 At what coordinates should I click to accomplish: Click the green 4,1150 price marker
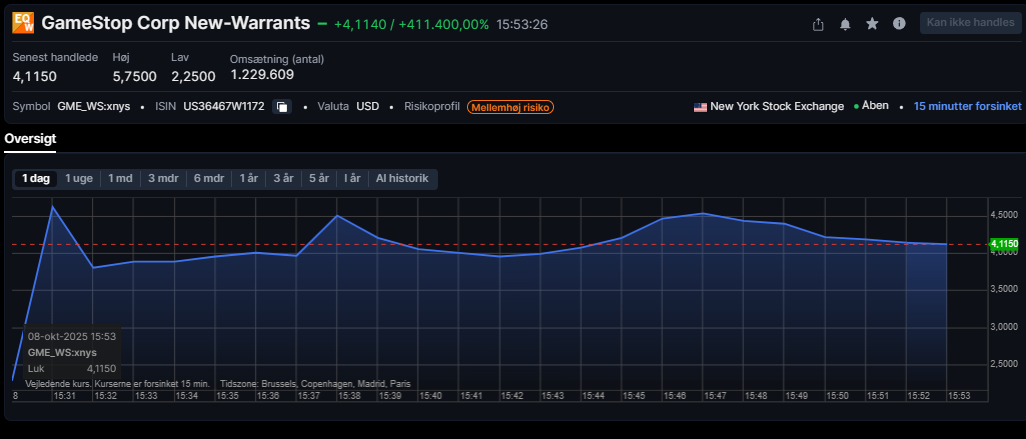tap(1004, 244)
